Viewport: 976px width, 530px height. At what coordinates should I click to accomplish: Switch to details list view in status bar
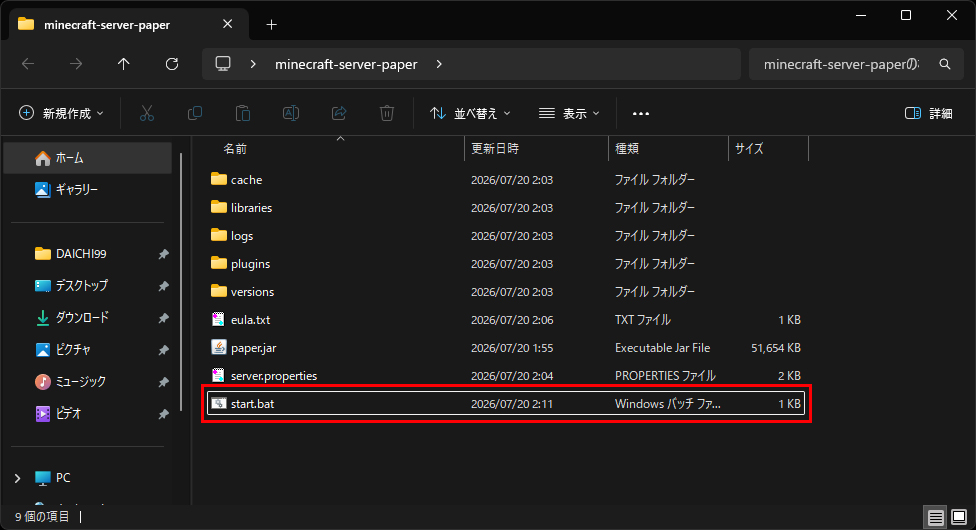936,517
